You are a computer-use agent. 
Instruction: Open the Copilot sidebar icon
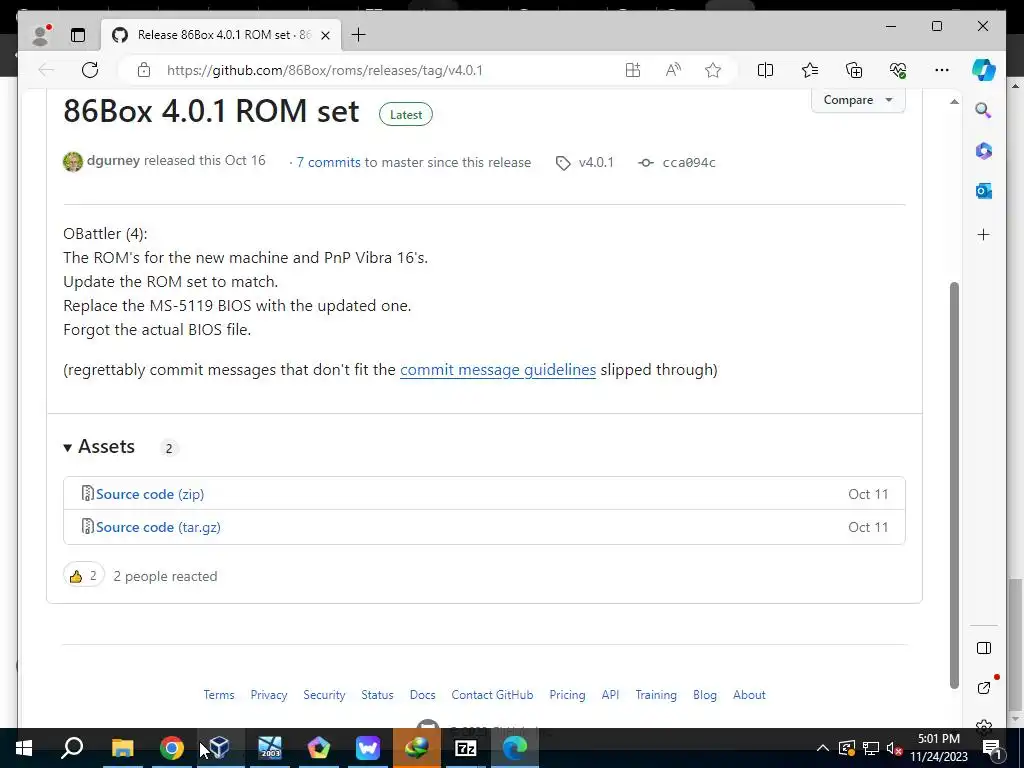click(x=984, y=70)
